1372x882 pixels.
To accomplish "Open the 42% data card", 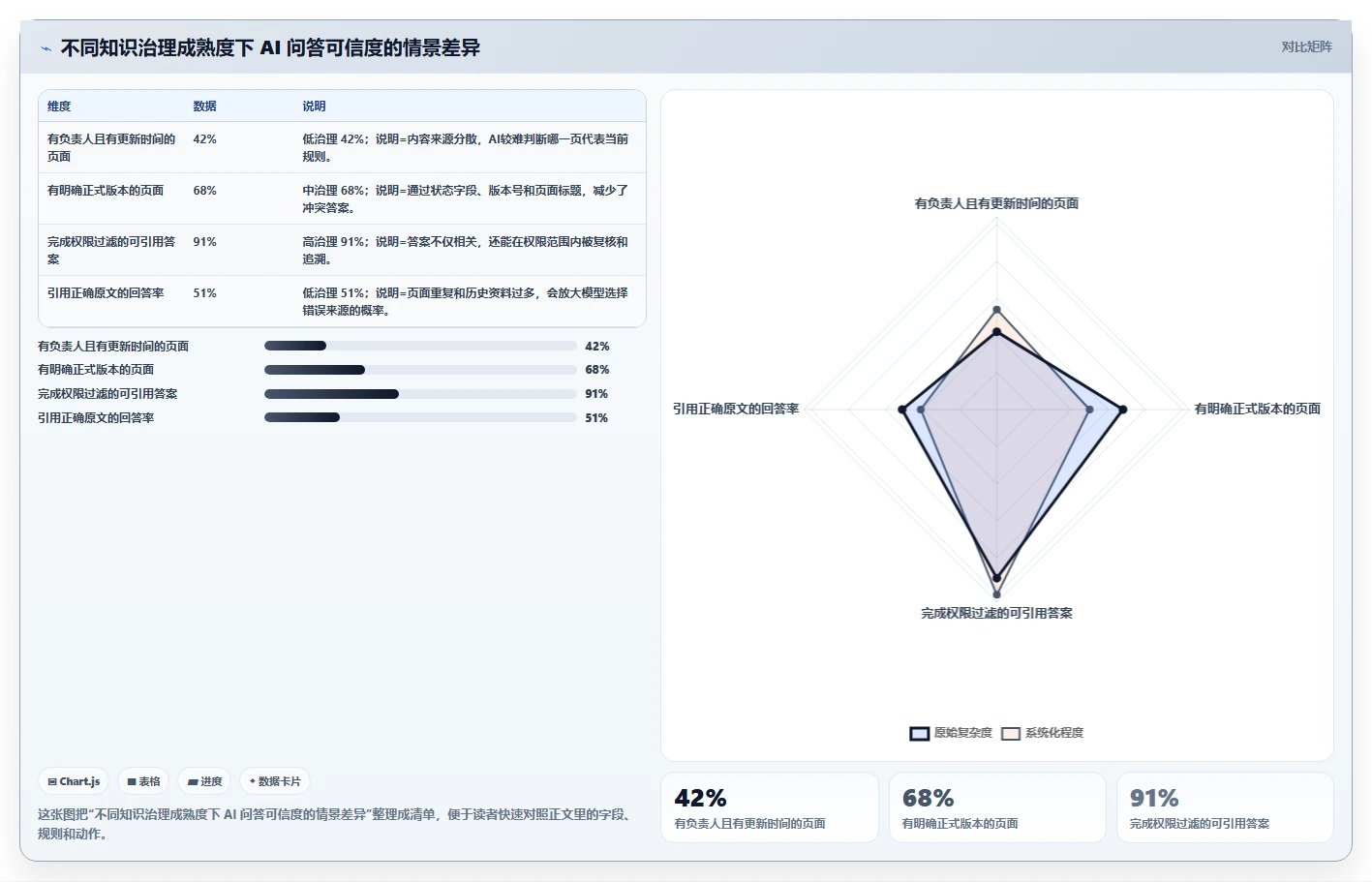I will [770, 807].
